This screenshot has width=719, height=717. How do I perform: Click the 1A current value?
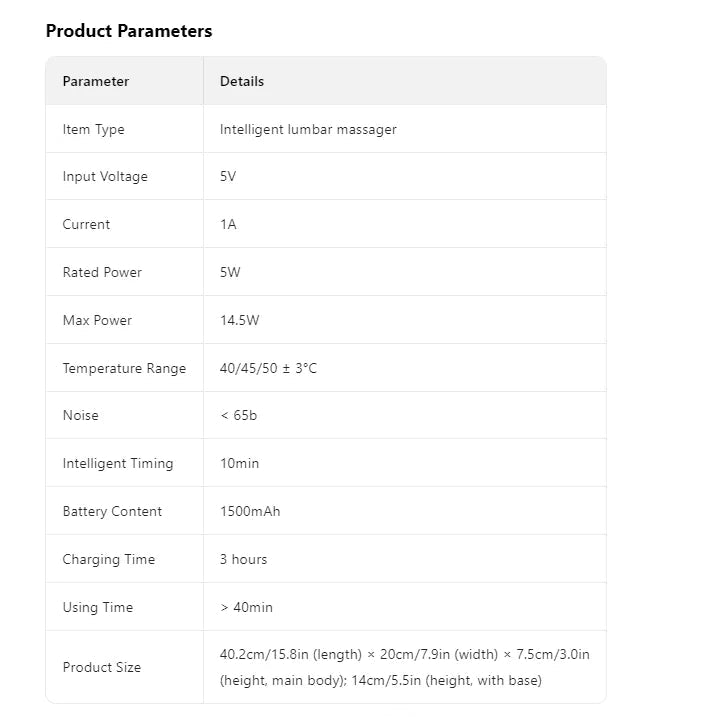click(229, 224)
